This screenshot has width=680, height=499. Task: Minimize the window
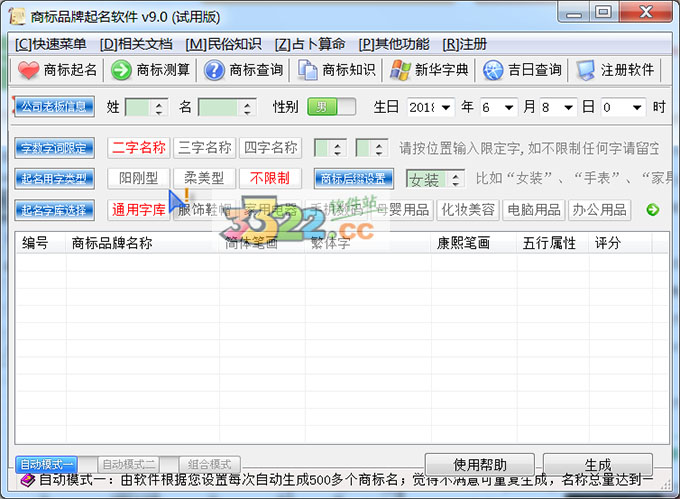pyautogui.click(x=573, y=12)
